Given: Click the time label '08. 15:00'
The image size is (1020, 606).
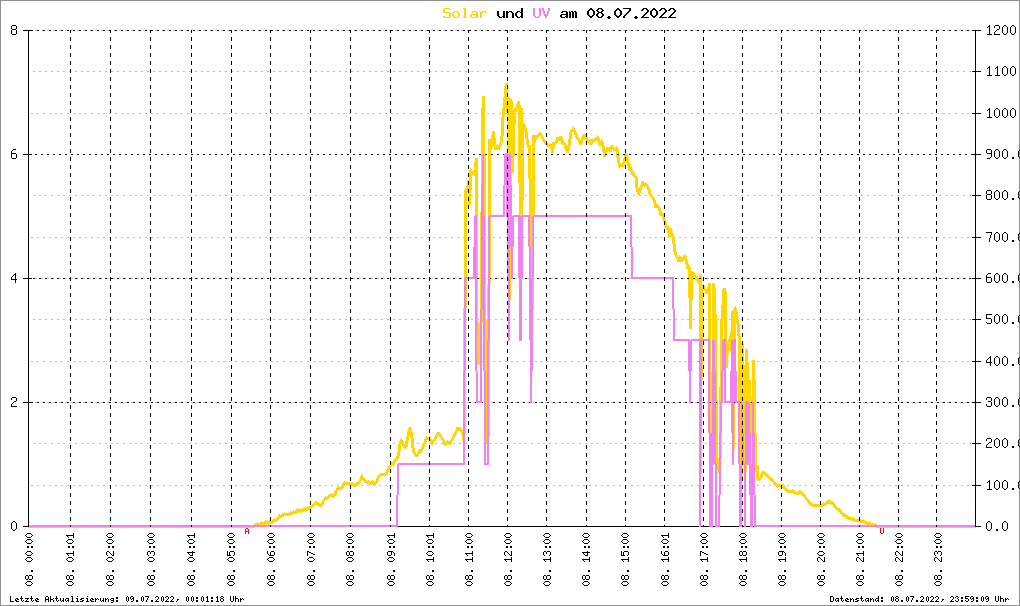Looking at the screenshot, I should [x=626, y=560].
